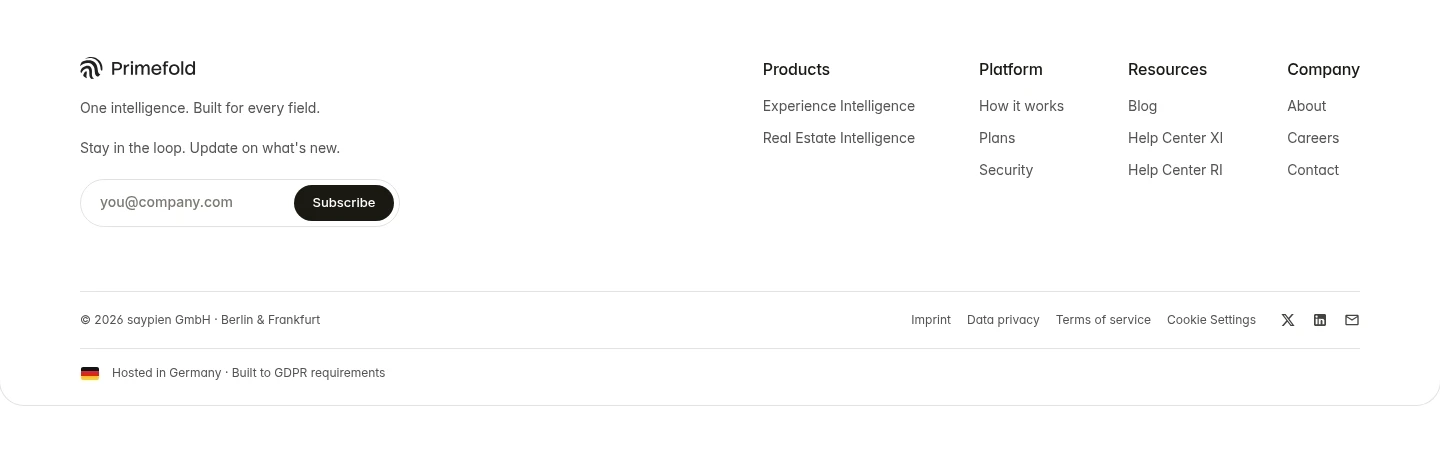View the Data privacy page
Viewport: 1440px width, 457px height.
[1003, 320]
